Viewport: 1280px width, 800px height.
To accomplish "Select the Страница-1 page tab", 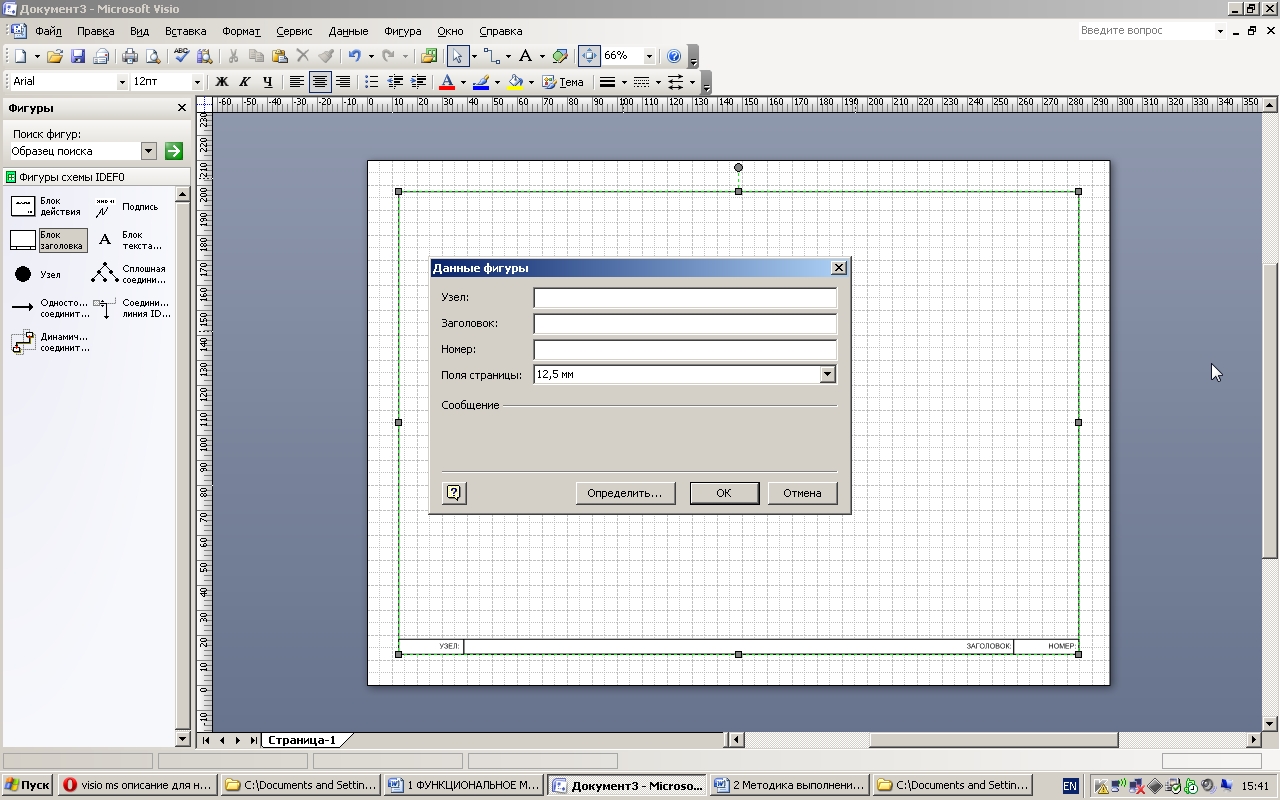I will tap(301, 740).
